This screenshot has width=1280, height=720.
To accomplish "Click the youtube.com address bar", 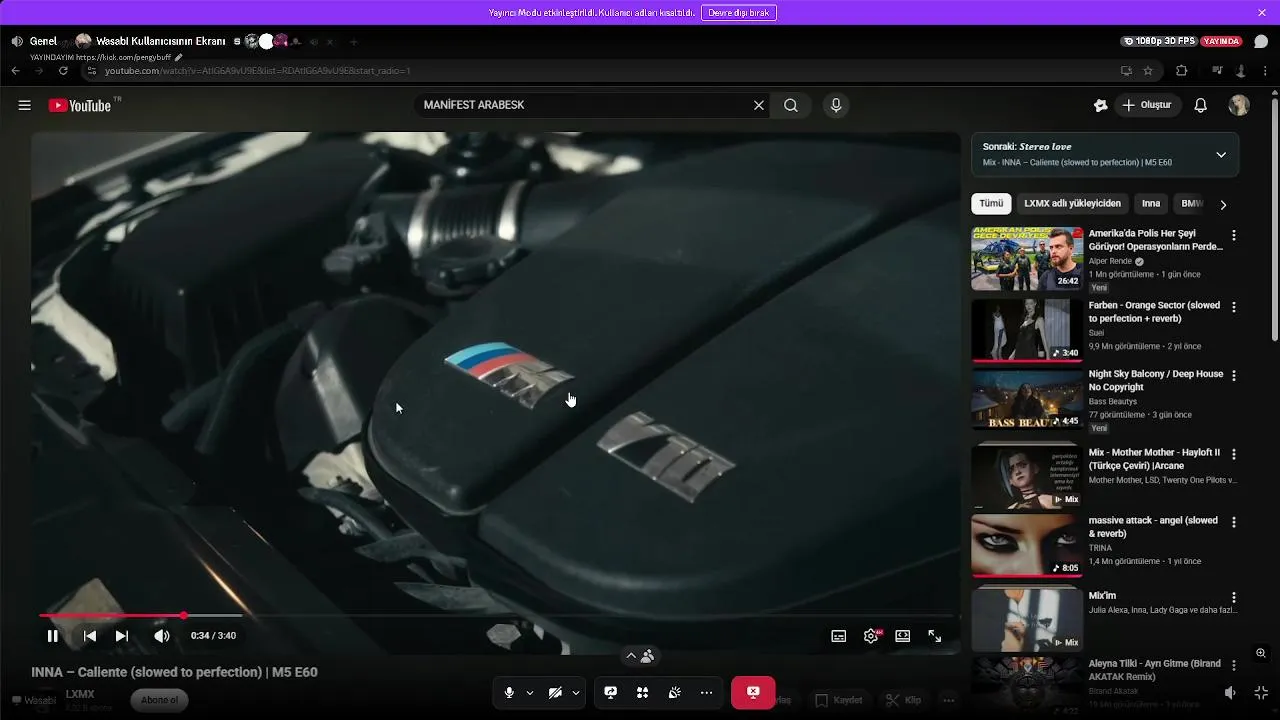I will (600, 71).
